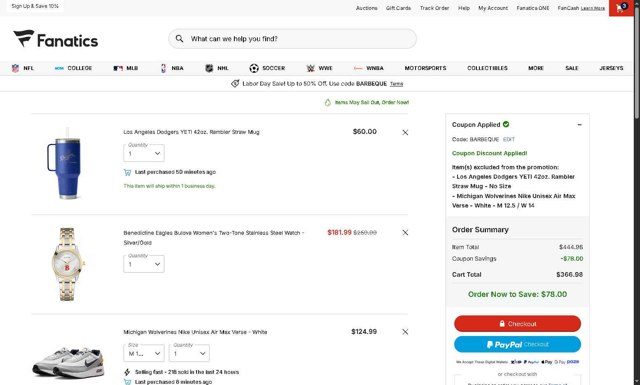Click the green 'Items May Sell Out' notice

click(x=367, y=102)
